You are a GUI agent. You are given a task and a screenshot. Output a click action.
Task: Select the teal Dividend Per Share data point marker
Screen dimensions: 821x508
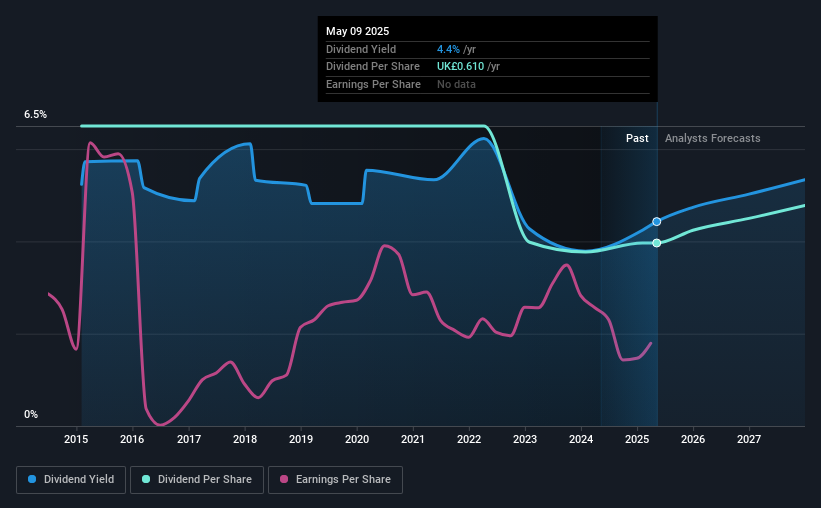tap(657, 243)
